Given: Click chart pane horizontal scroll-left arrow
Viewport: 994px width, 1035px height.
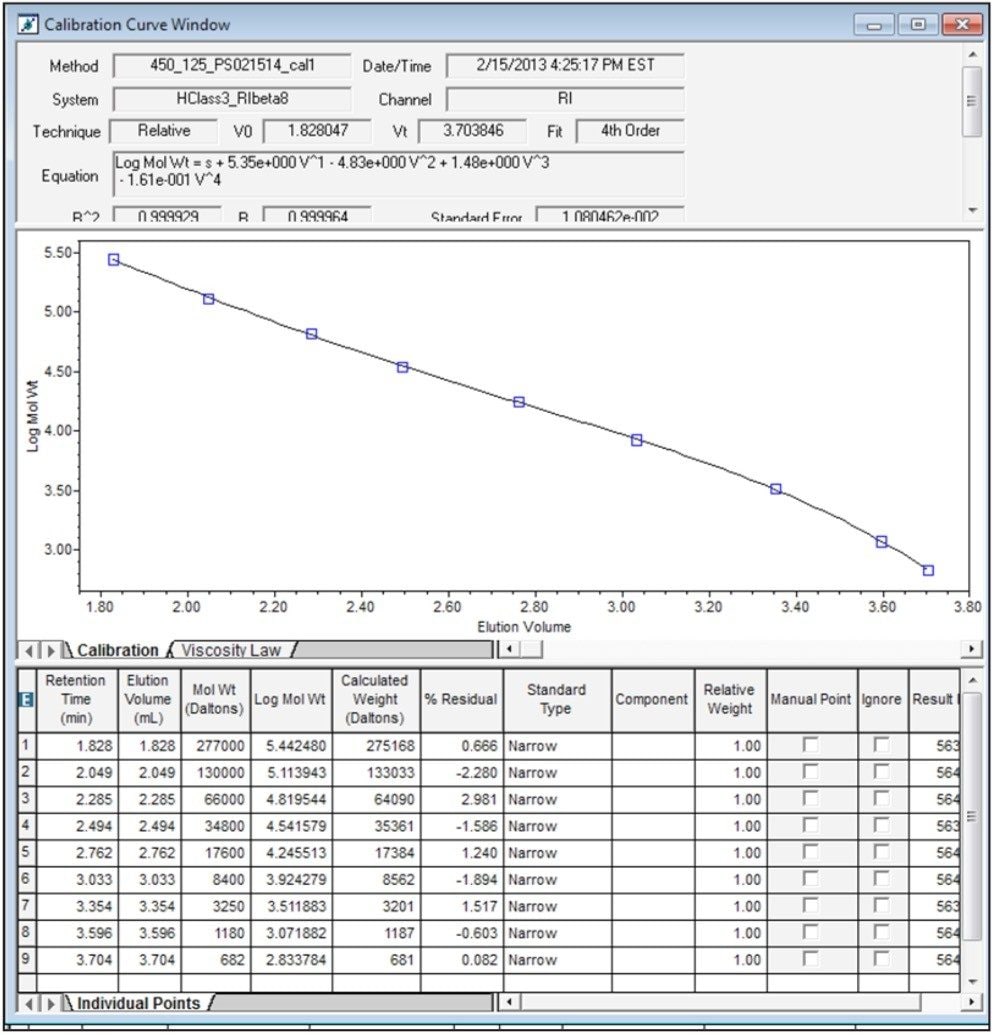Looking at the screenshot, I should 509,650.
